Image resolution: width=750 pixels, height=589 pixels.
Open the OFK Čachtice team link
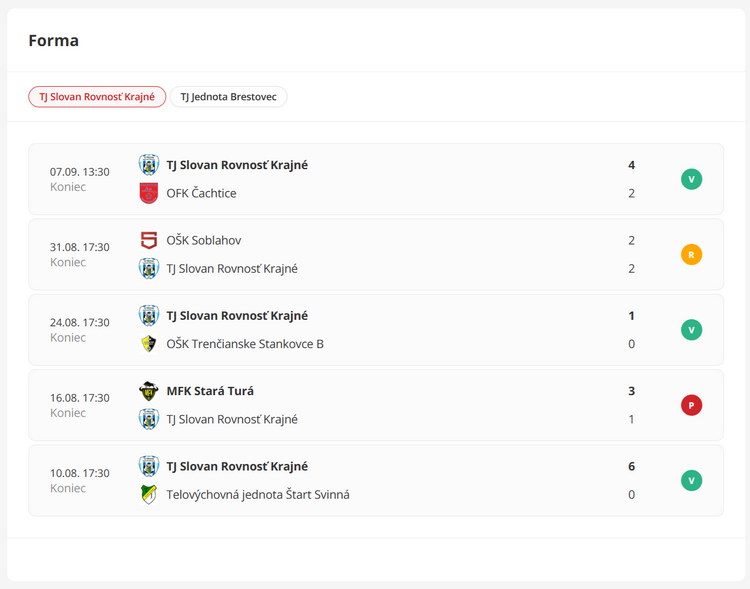(x=201, y=193)
